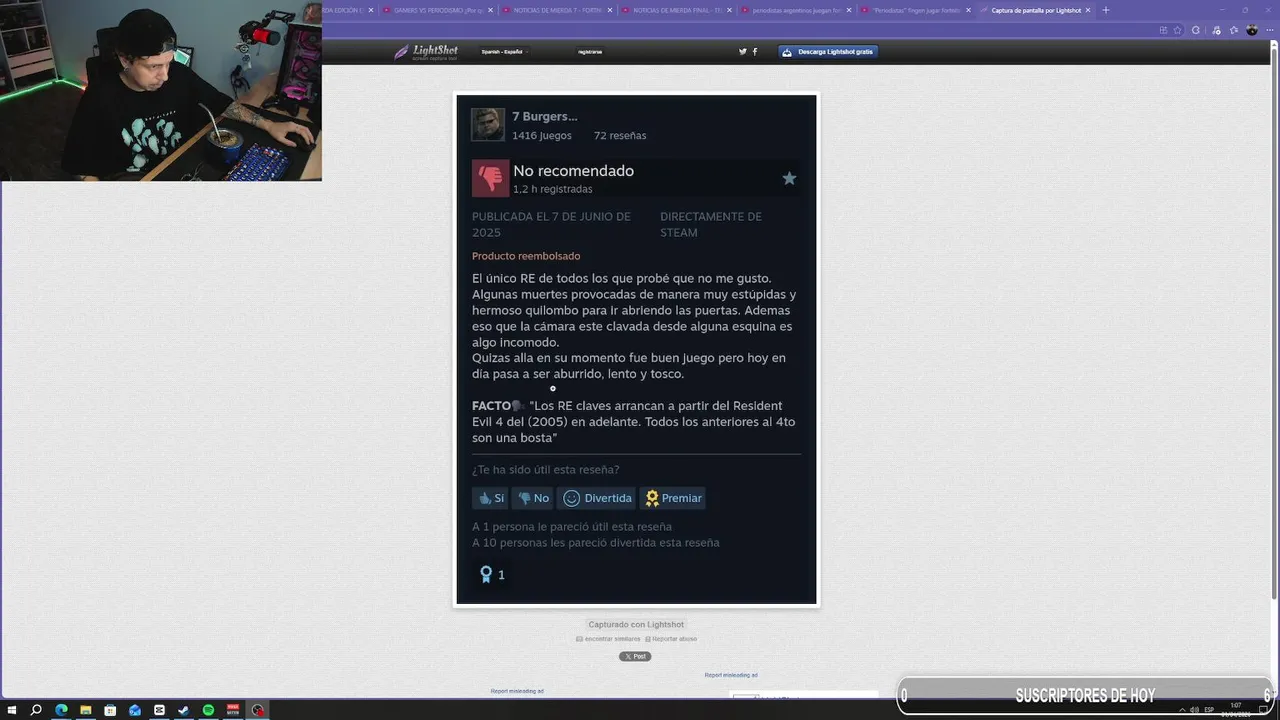The width and height of the screenshot is (1280, 720).
Task: Close the Captura de pantalla por Lightshot tab
Action: click(x=1089, y=10)
